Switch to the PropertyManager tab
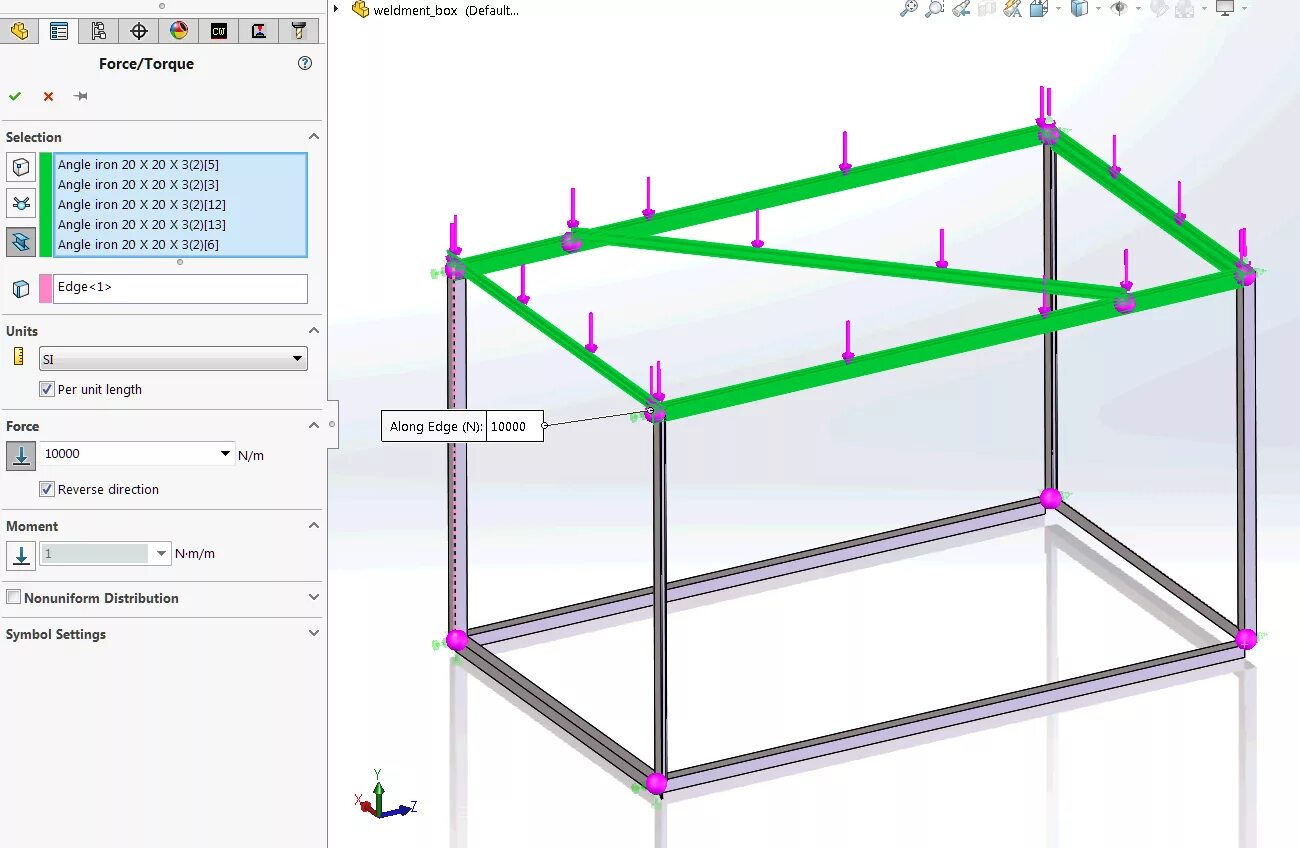This screenshot has width=1300, height=848. (x=59, y=31)
